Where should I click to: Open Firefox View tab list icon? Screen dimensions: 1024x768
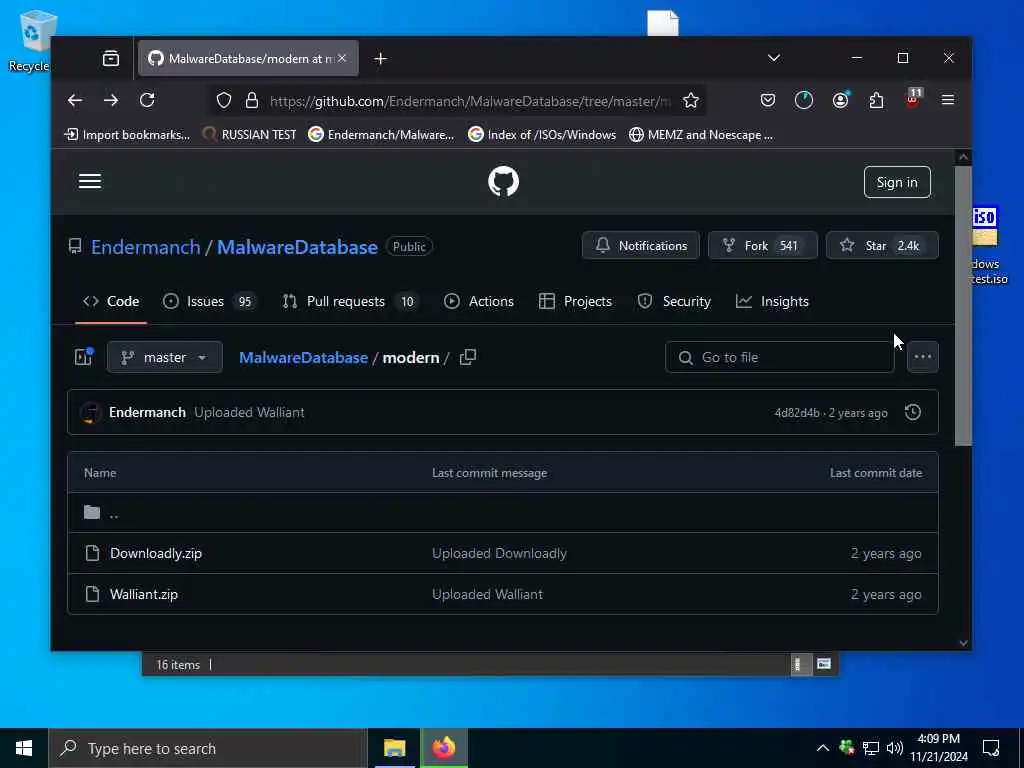click(x=111, y=59)
